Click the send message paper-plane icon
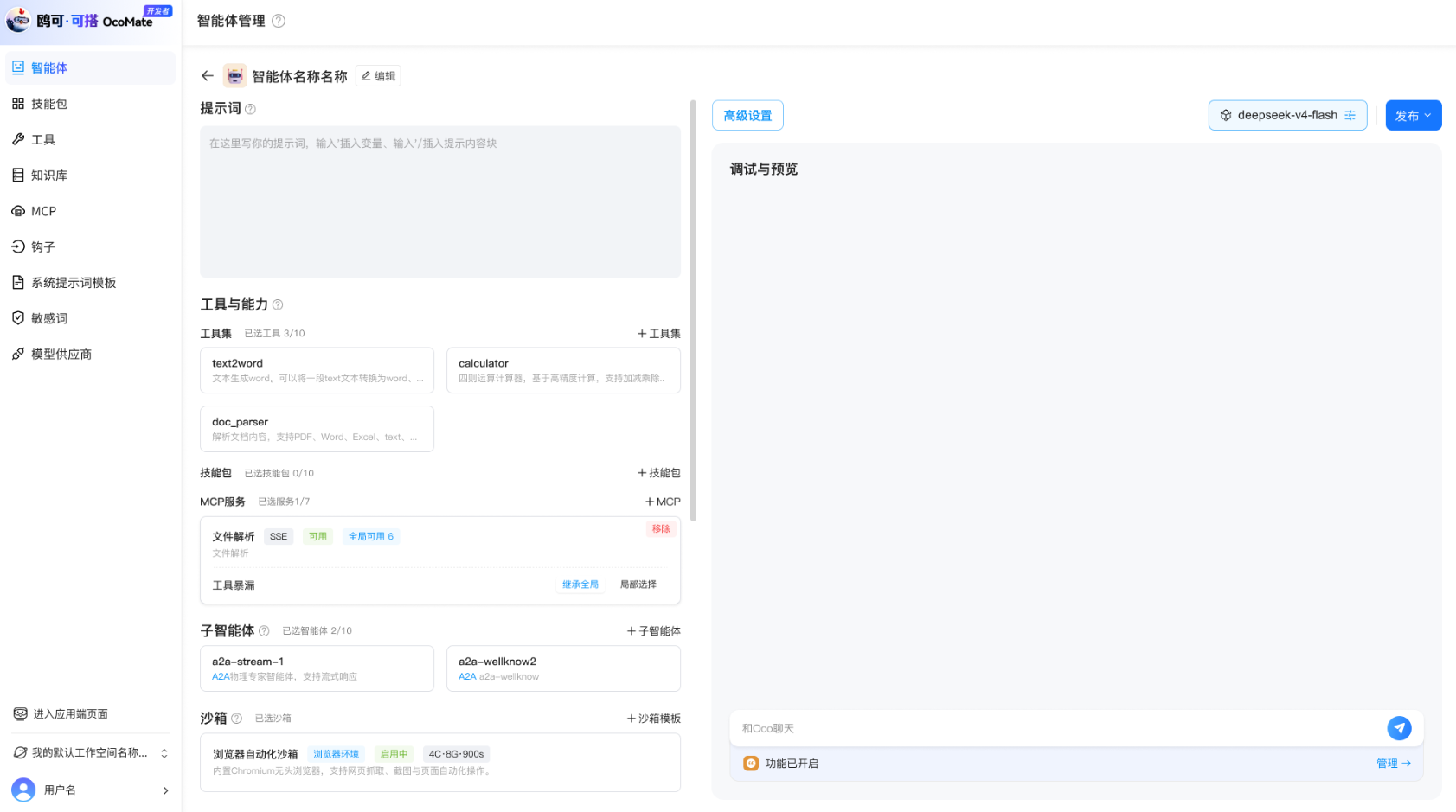Screen dimensions: 1456x812 1399,728
